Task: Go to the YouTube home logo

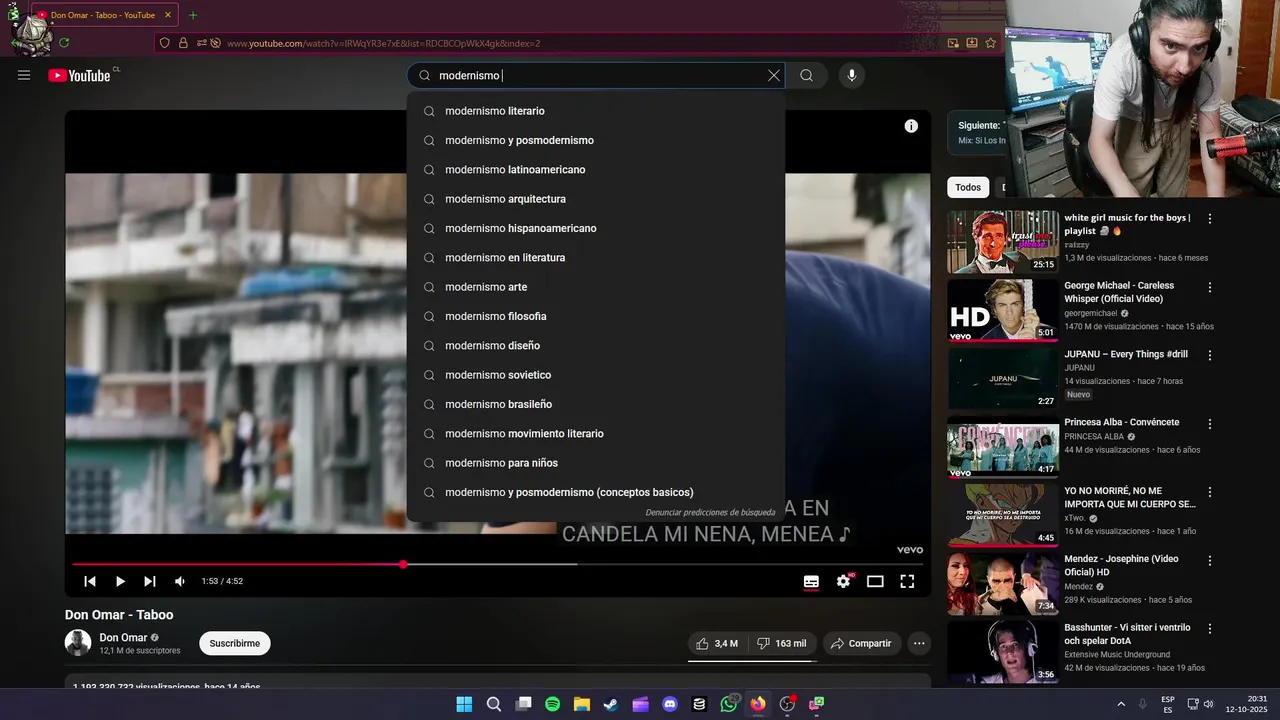Action: tap(80, 75)
